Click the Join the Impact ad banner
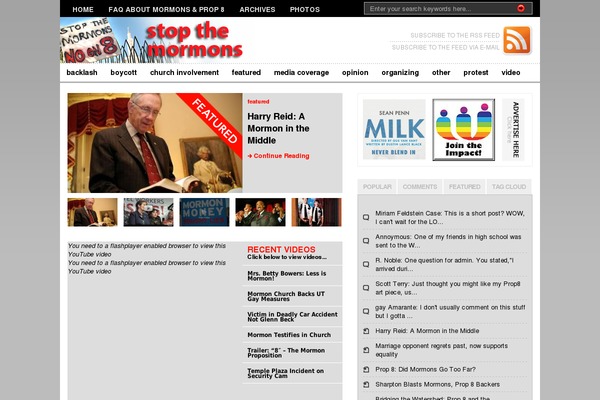The image size is (600, 400). point(463,129)
